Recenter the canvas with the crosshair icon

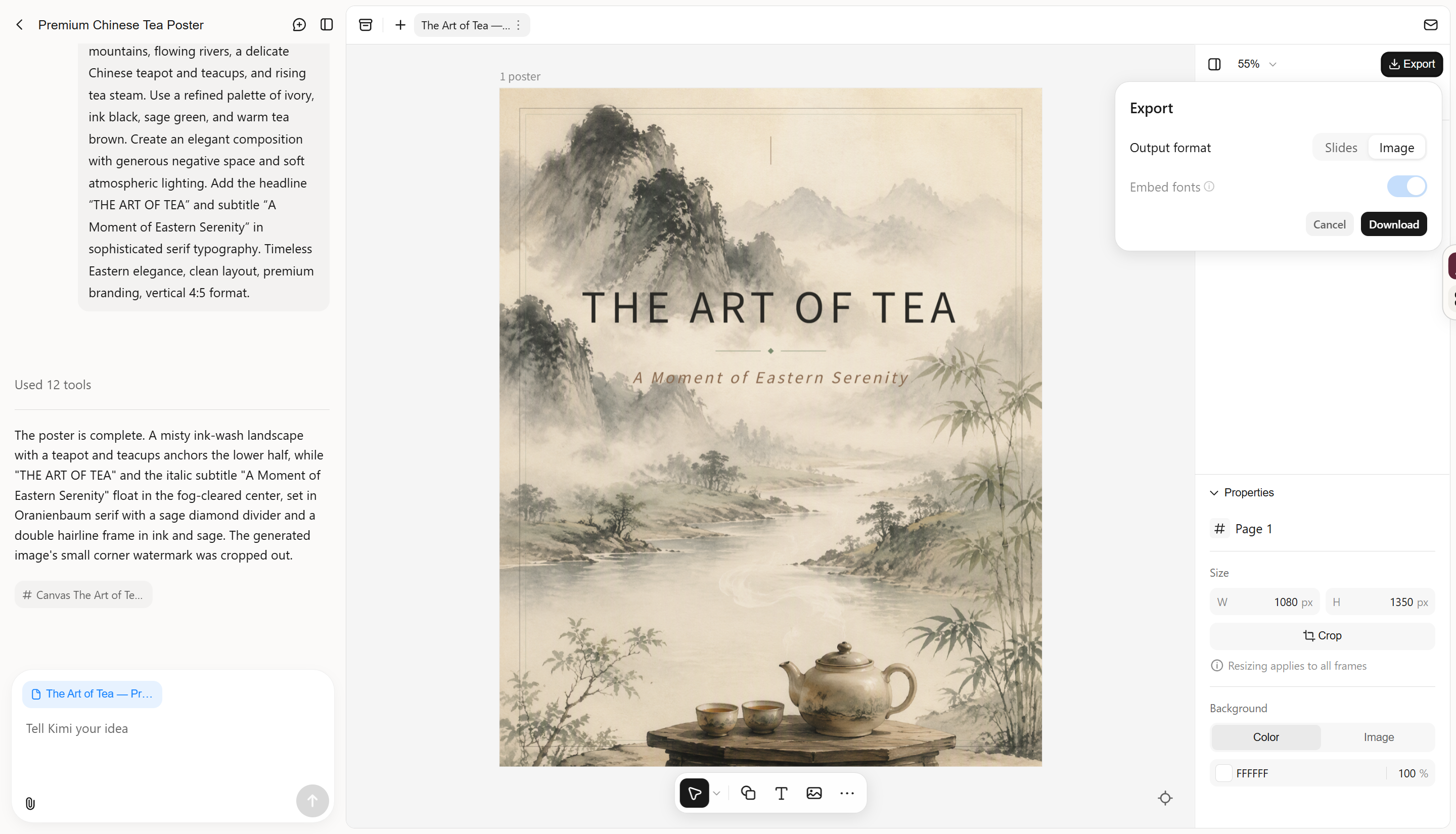click(x=1165, y=798)
